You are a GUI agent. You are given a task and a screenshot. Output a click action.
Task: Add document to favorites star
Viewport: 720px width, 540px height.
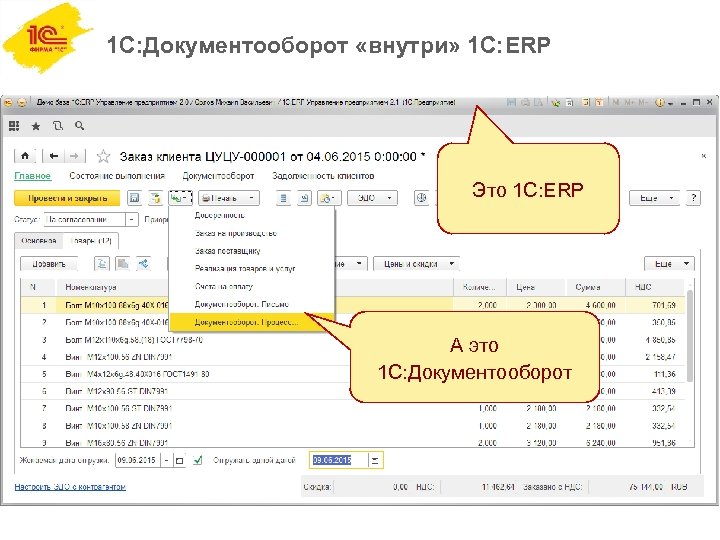click(103, 157)
